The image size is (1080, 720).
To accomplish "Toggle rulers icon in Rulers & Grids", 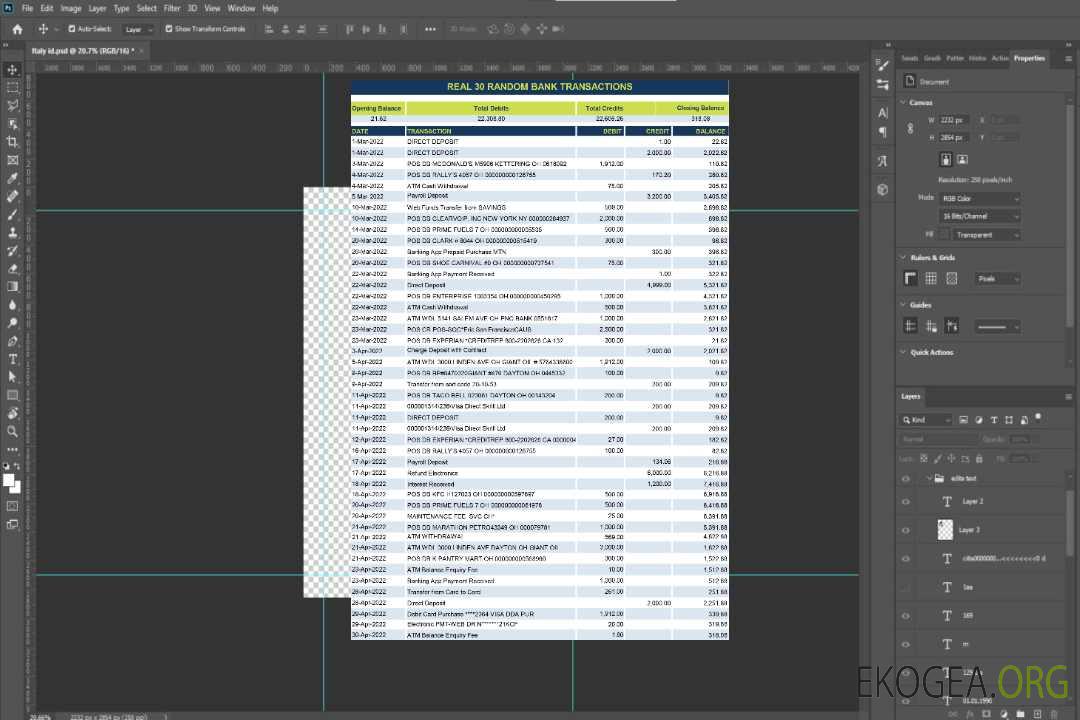I will click(911, 278).
